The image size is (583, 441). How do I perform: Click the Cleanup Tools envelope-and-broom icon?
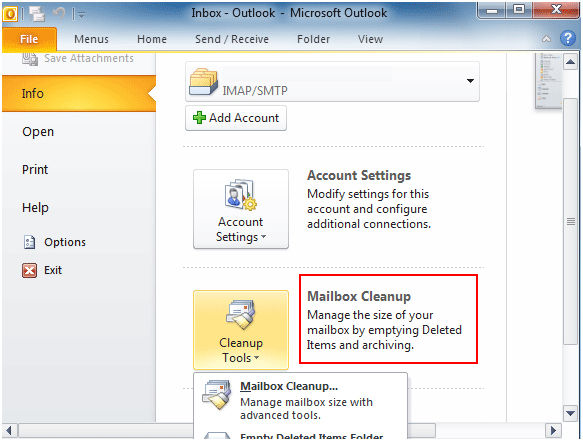241,315
